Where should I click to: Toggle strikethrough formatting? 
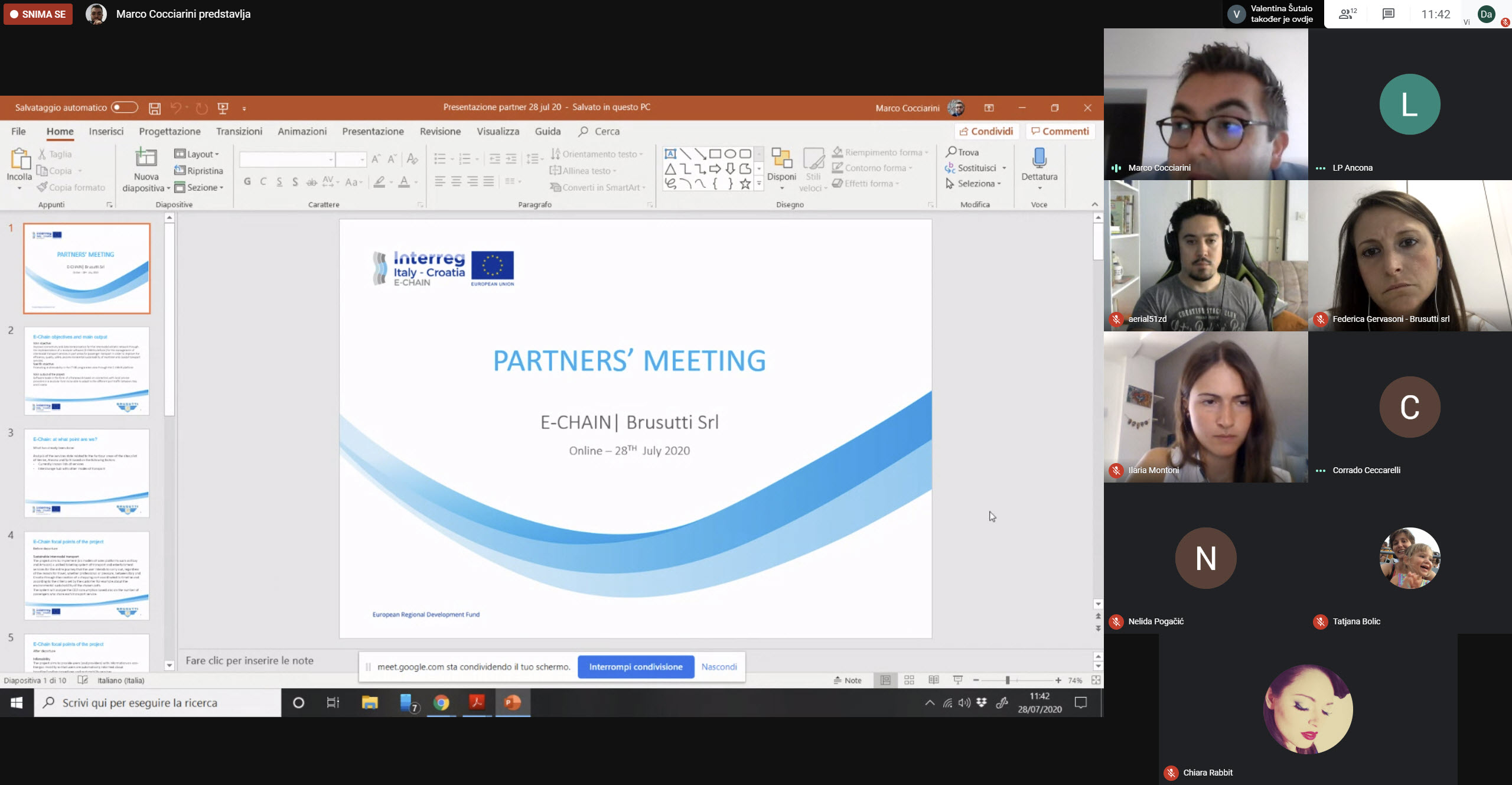click(x=311, y=182)
